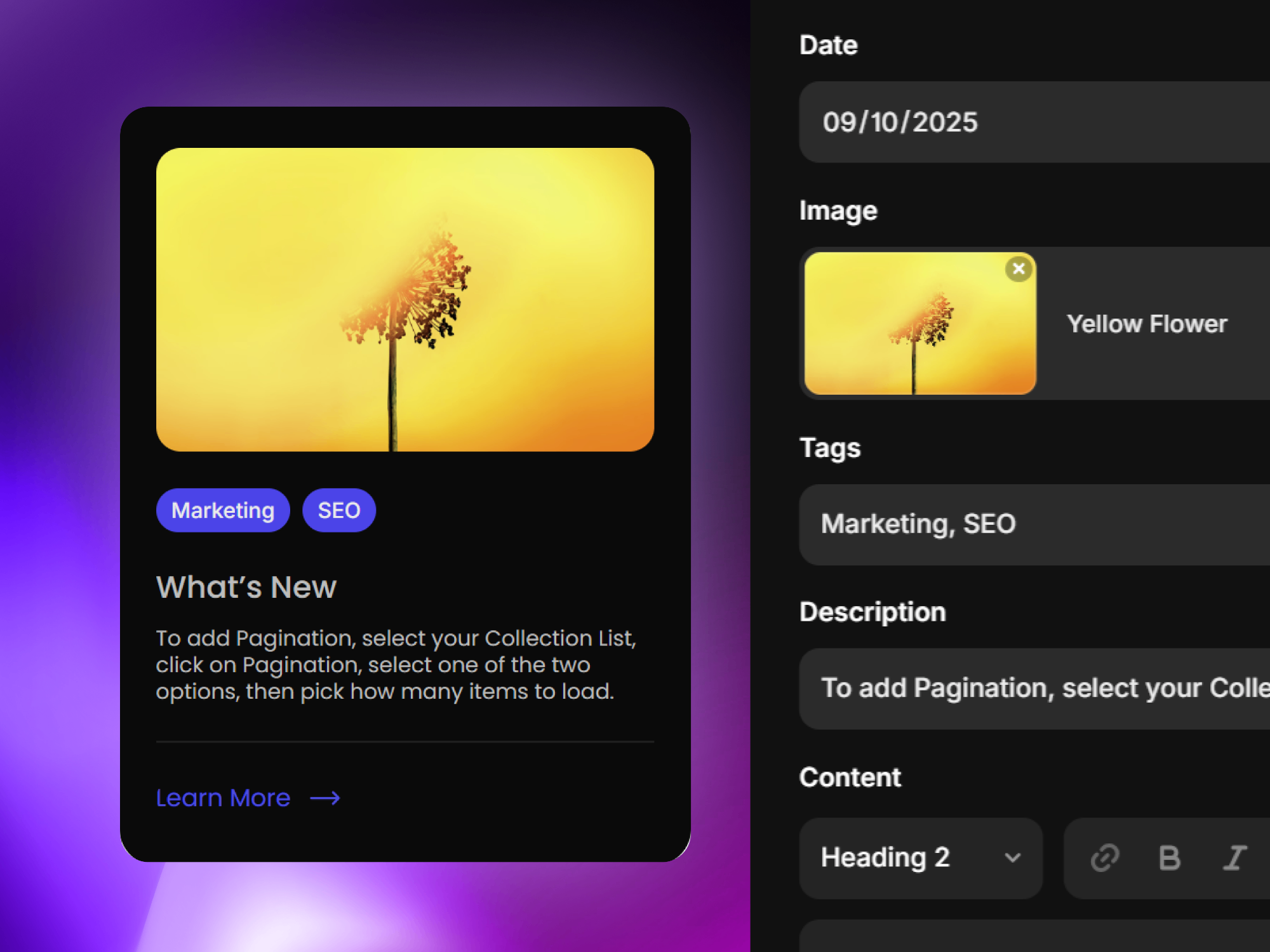
Task: Select the Marketing tag pill
Action: 223,510
